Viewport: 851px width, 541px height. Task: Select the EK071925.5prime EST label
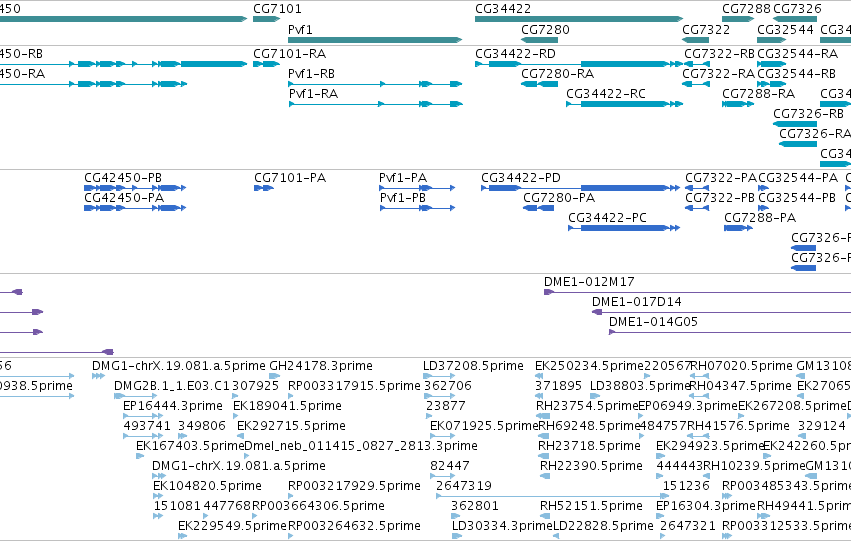coord(484,427)
